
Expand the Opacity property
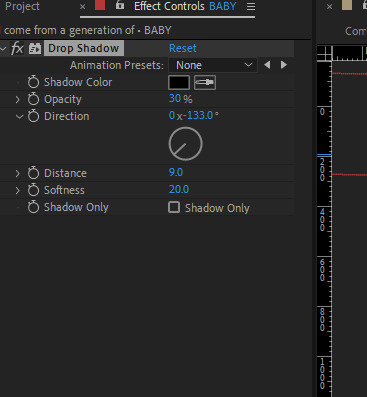point(18,99)
